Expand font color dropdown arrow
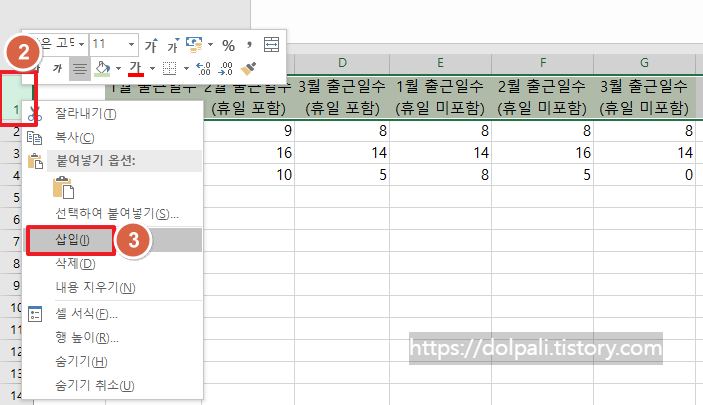Viewport: 703px width, 405px height. (x=152, y=69)
